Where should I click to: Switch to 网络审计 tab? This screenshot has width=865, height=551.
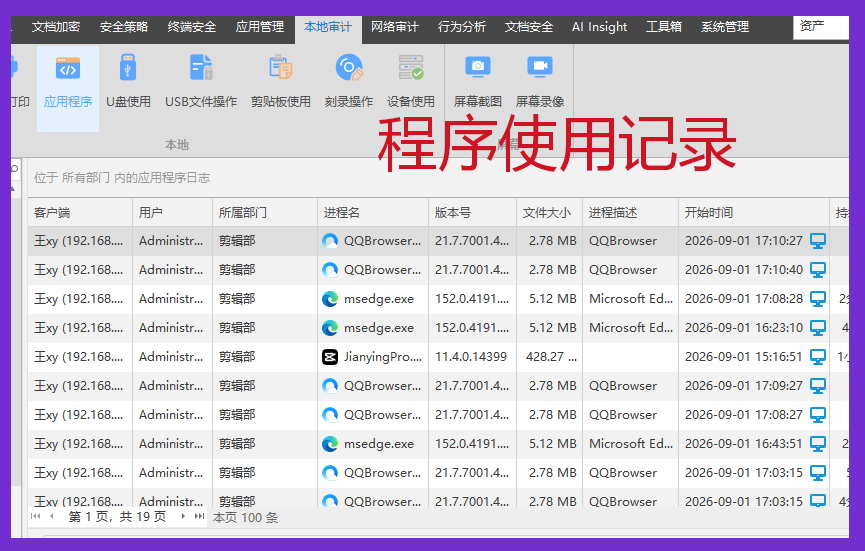tap(394, 27)
